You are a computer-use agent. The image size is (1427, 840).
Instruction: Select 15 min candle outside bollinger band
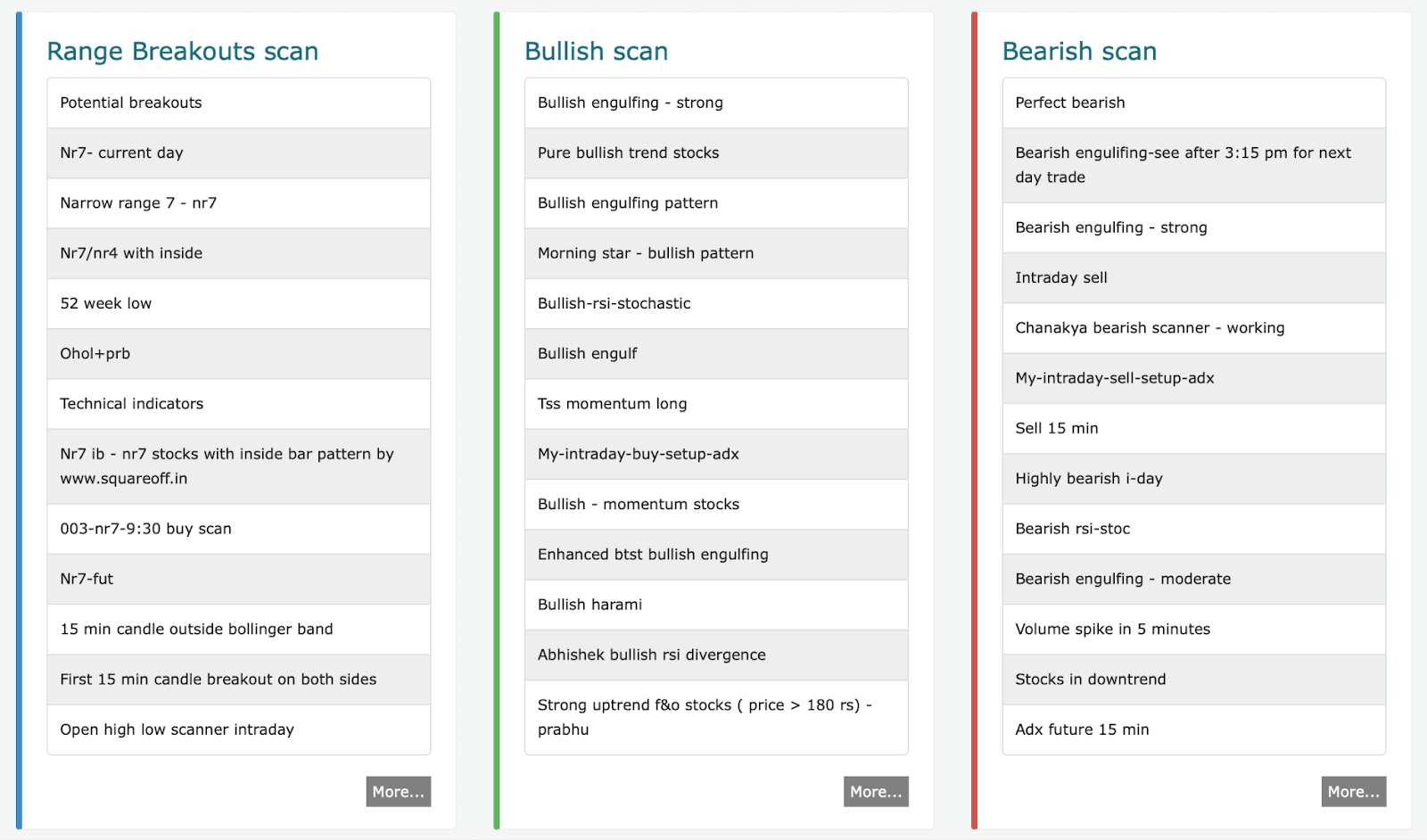pyautogui.click(x=238, y=629)
